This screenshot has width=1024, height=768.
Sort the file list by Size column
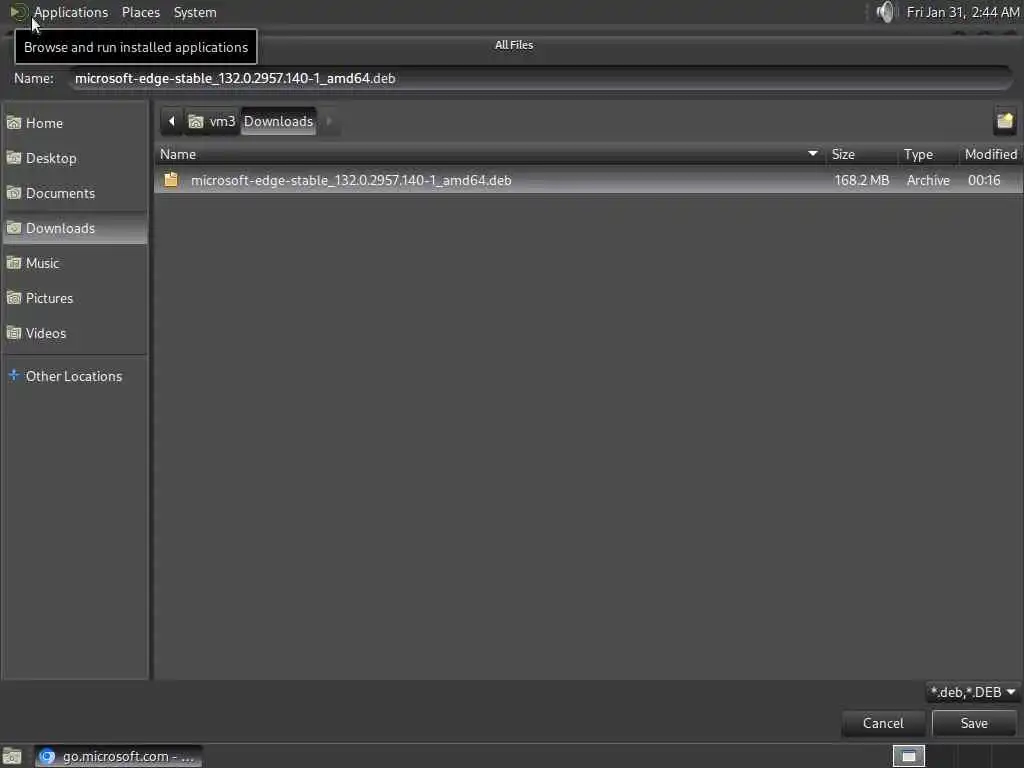point(861,155)
